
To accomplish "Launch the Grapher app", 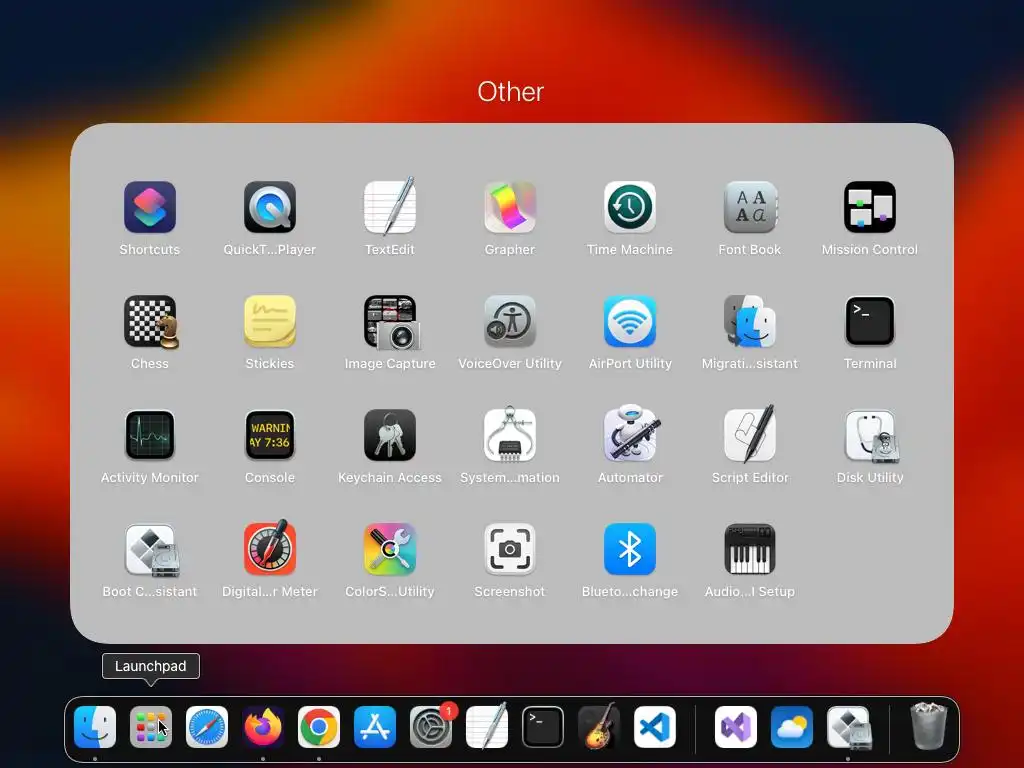I will [510, 207].
